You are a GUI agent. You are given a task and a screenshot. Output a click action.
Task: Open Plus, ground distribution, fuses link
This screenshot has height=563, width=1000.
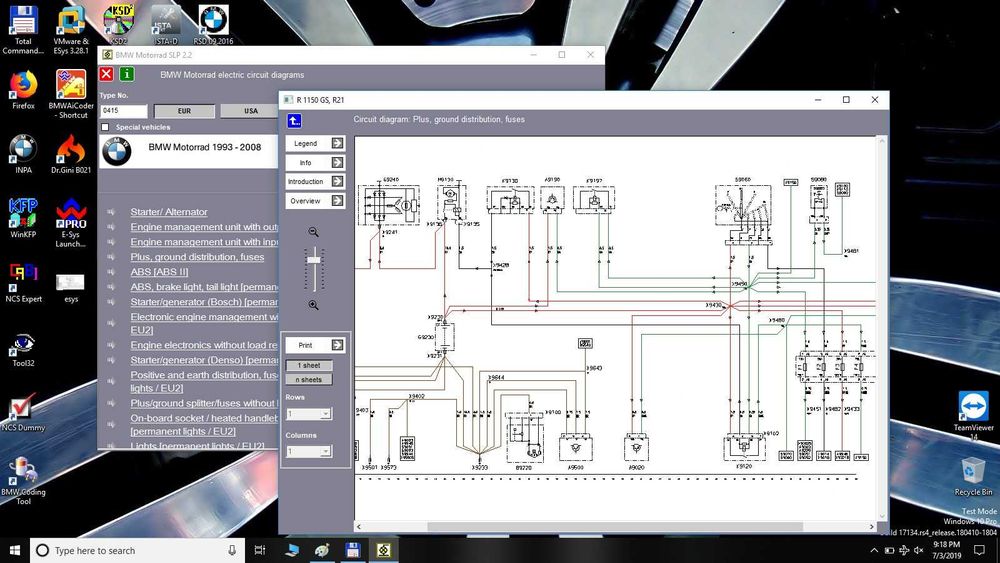(x=197, y=257)
